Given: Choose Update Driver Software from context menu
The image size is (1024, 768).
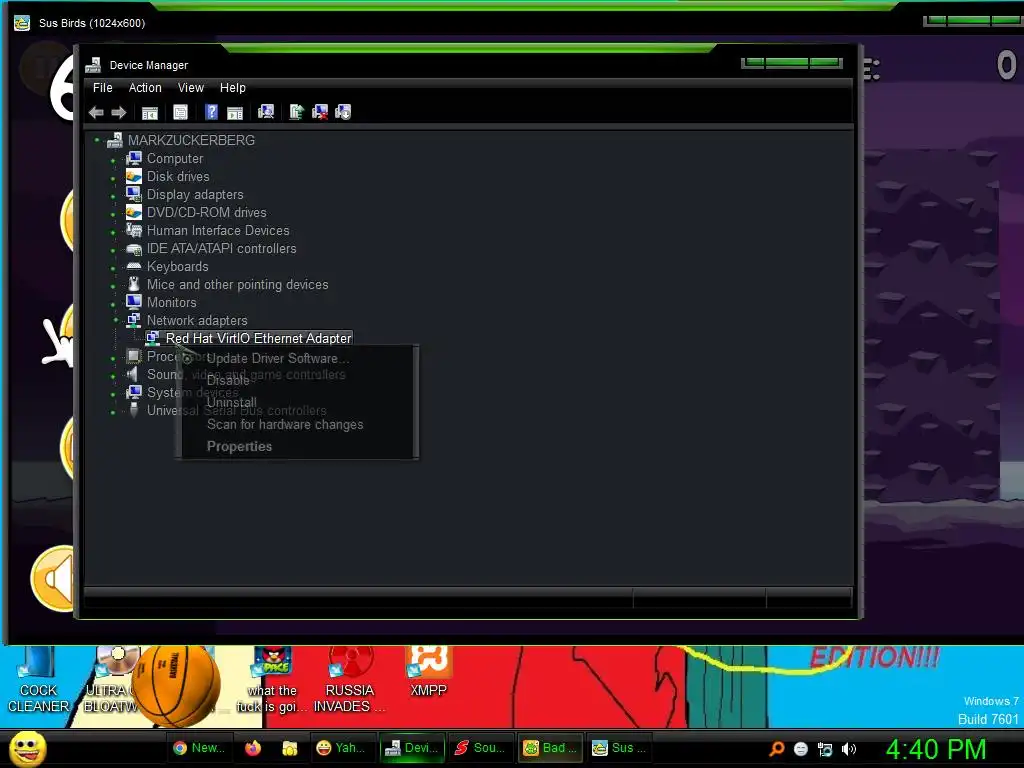Looking at the screenshot, I should (278, 359).
